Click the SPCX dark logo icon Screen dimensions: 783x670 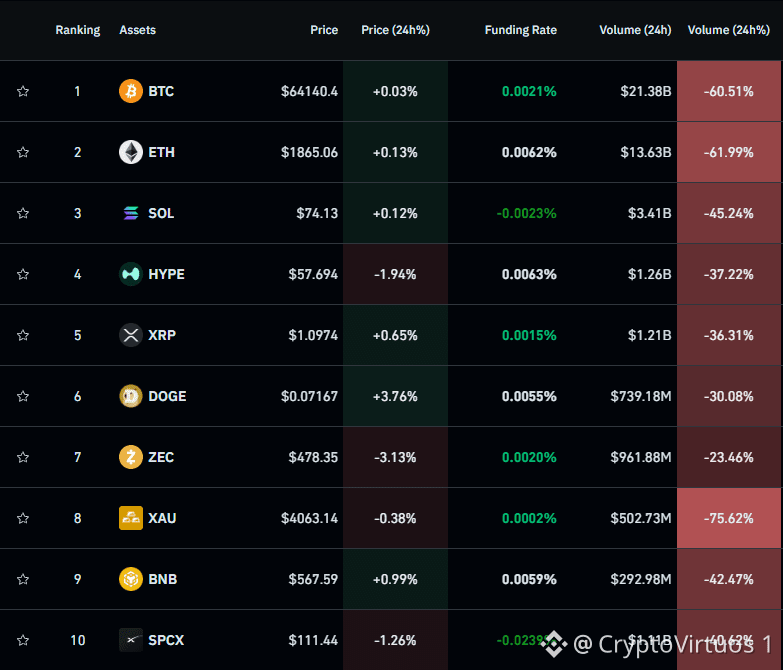tap(131, 640)
